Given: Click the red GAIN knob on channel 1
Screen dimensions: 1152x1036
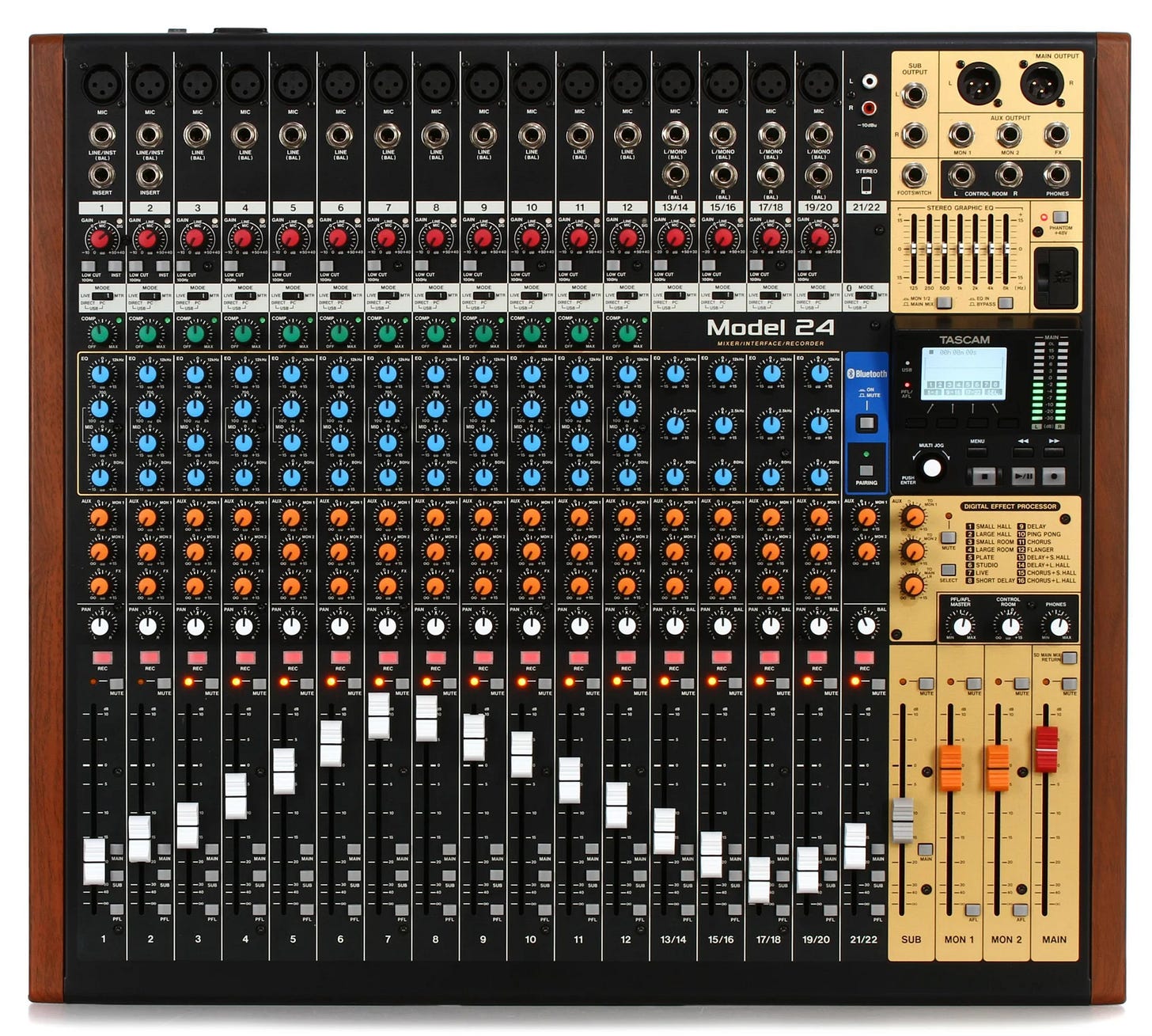Looking at the screenshot, I should (x=100, y=237).
